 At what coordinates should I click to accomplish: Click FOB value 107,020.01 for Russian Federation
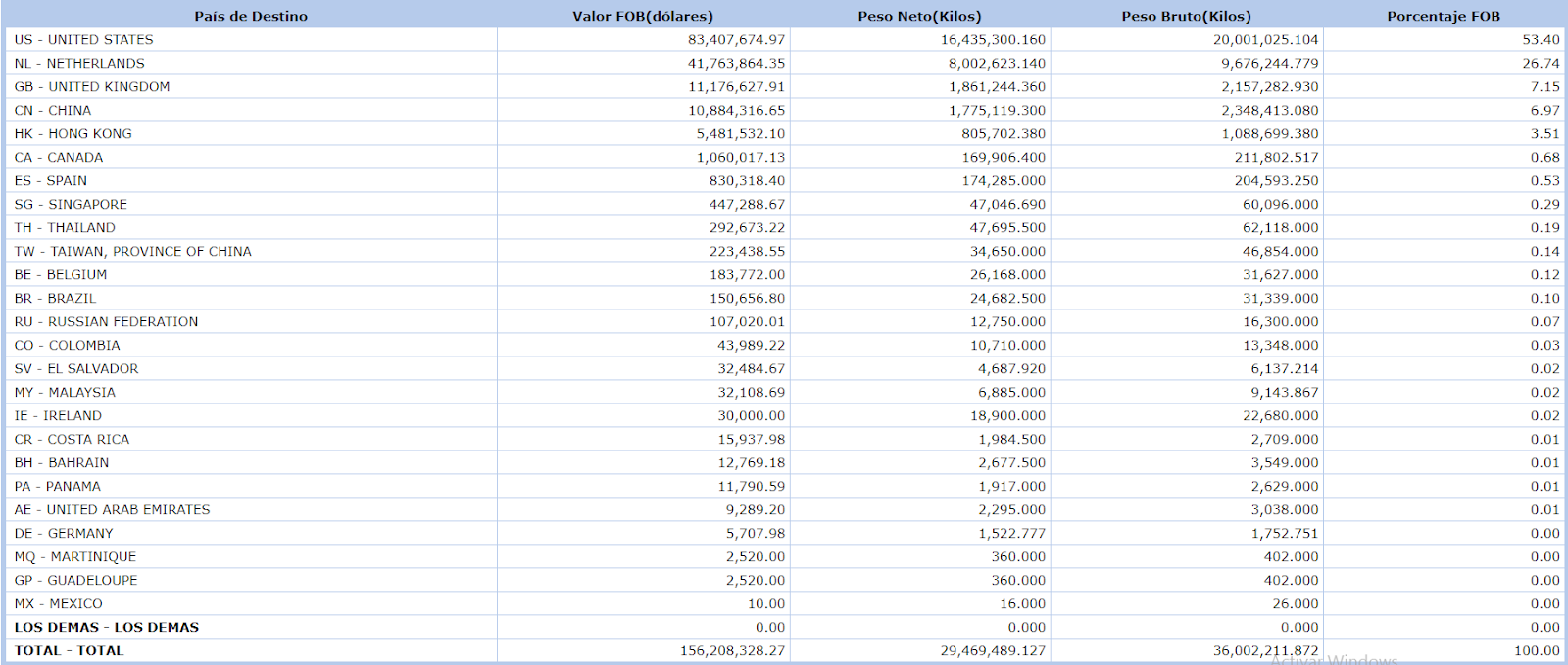tap(747, 321)
